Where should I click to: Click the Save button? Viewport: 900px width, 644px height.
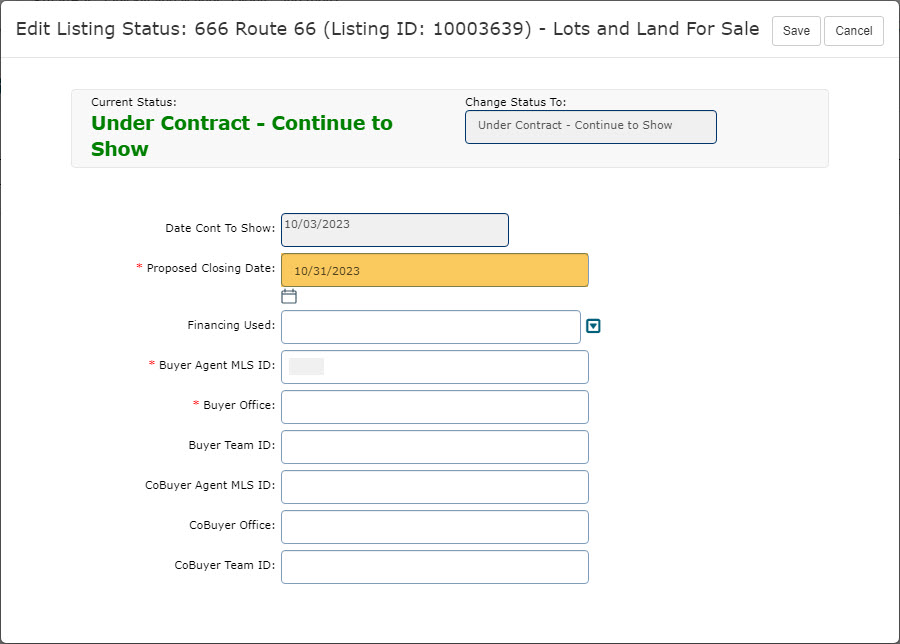tap(796, 31)
